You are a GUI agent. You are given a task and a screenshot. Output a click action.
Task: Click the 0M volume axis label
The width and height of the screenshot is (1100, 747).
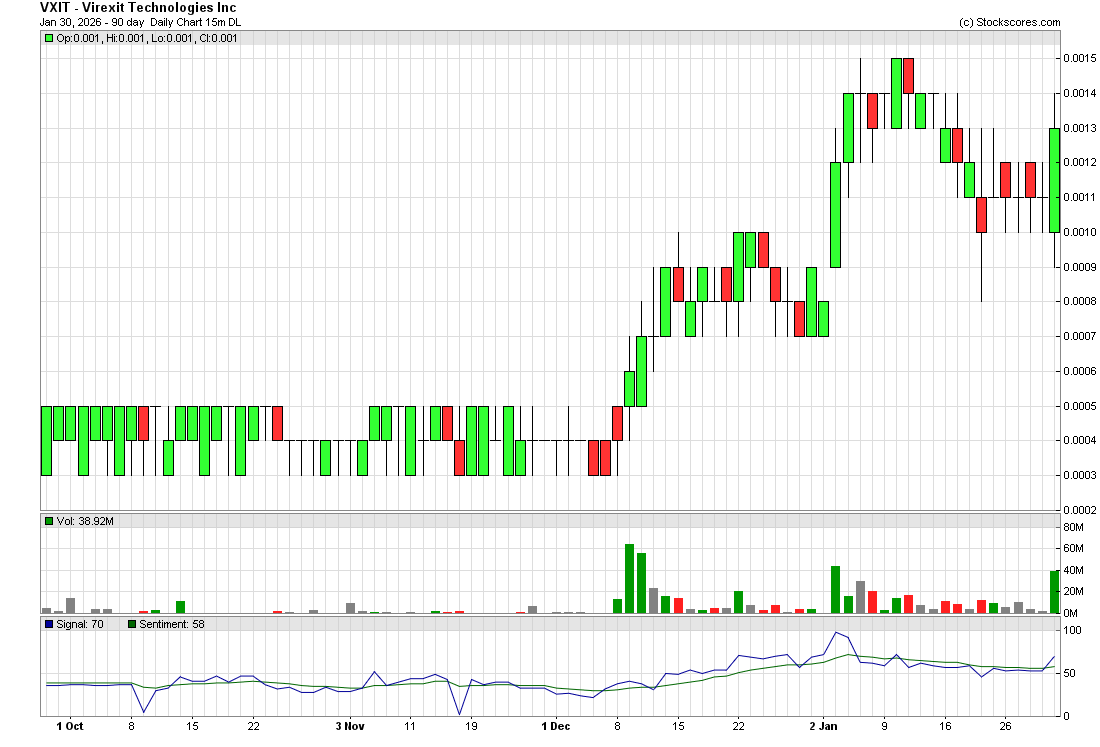(x=1071, y=613)
